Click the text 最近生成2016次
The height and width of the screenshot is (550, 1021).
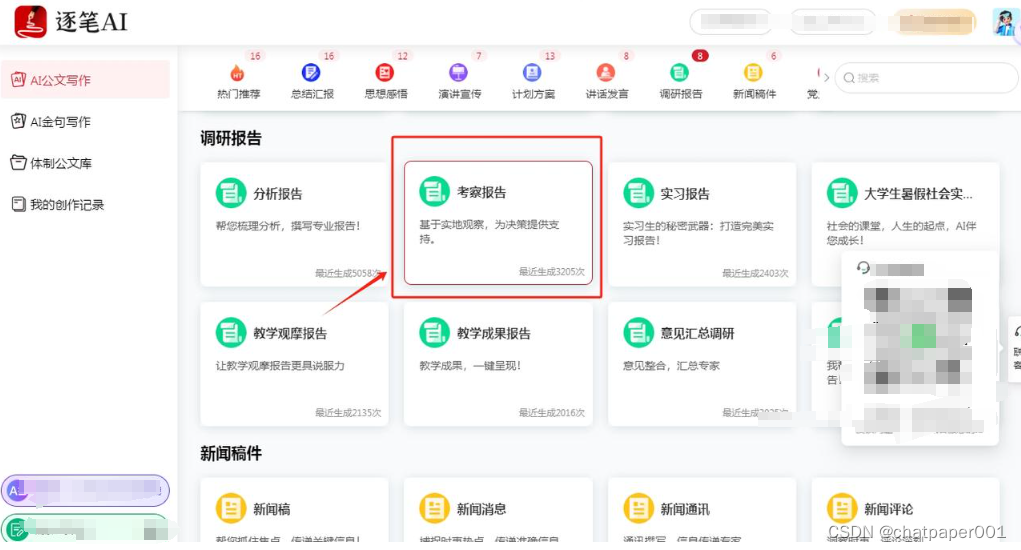point(552,413)
